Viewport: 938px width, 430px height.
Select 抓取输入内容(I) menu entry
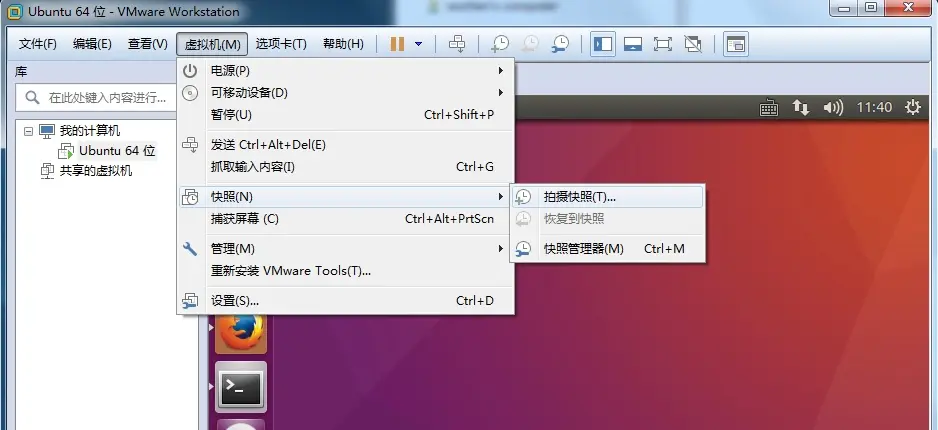(346, 167)
